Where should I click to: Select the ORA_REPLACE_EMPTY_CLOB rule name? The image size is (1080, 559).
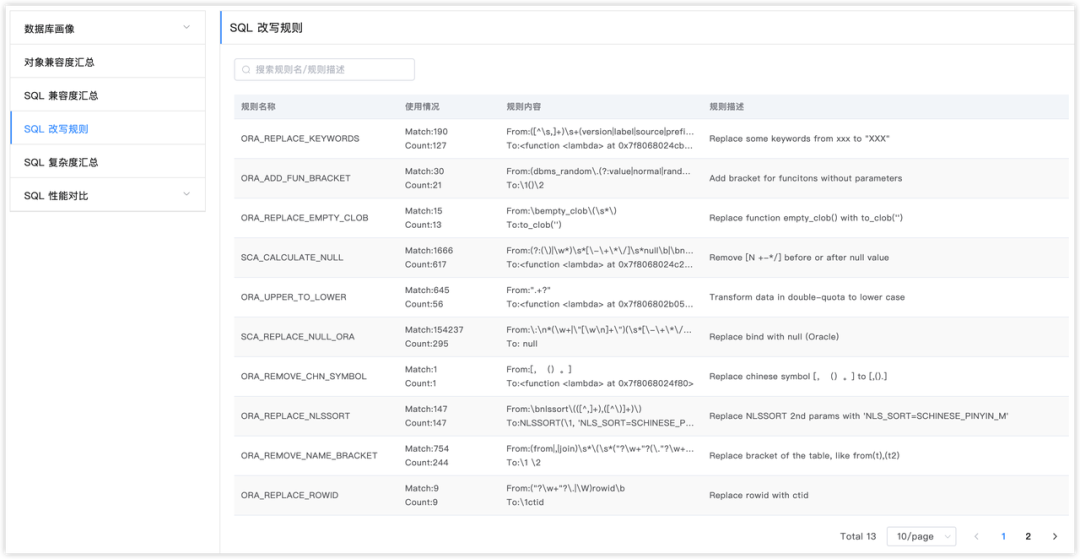[304, 218]
